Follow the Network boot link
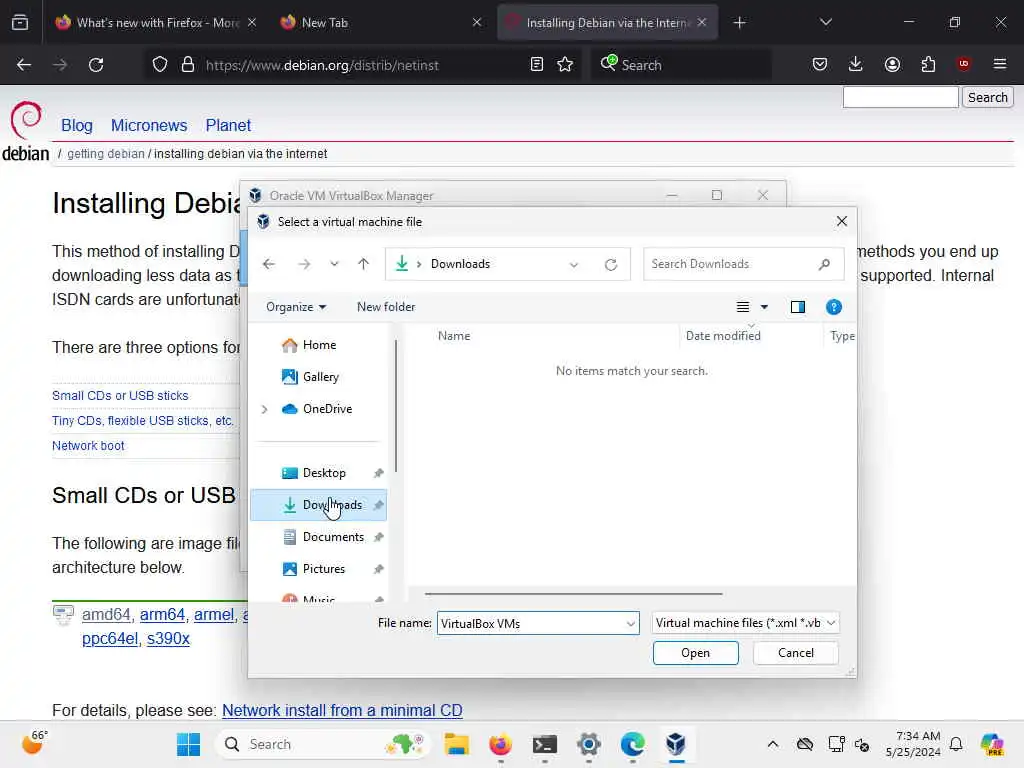 [x=88, y=445]
